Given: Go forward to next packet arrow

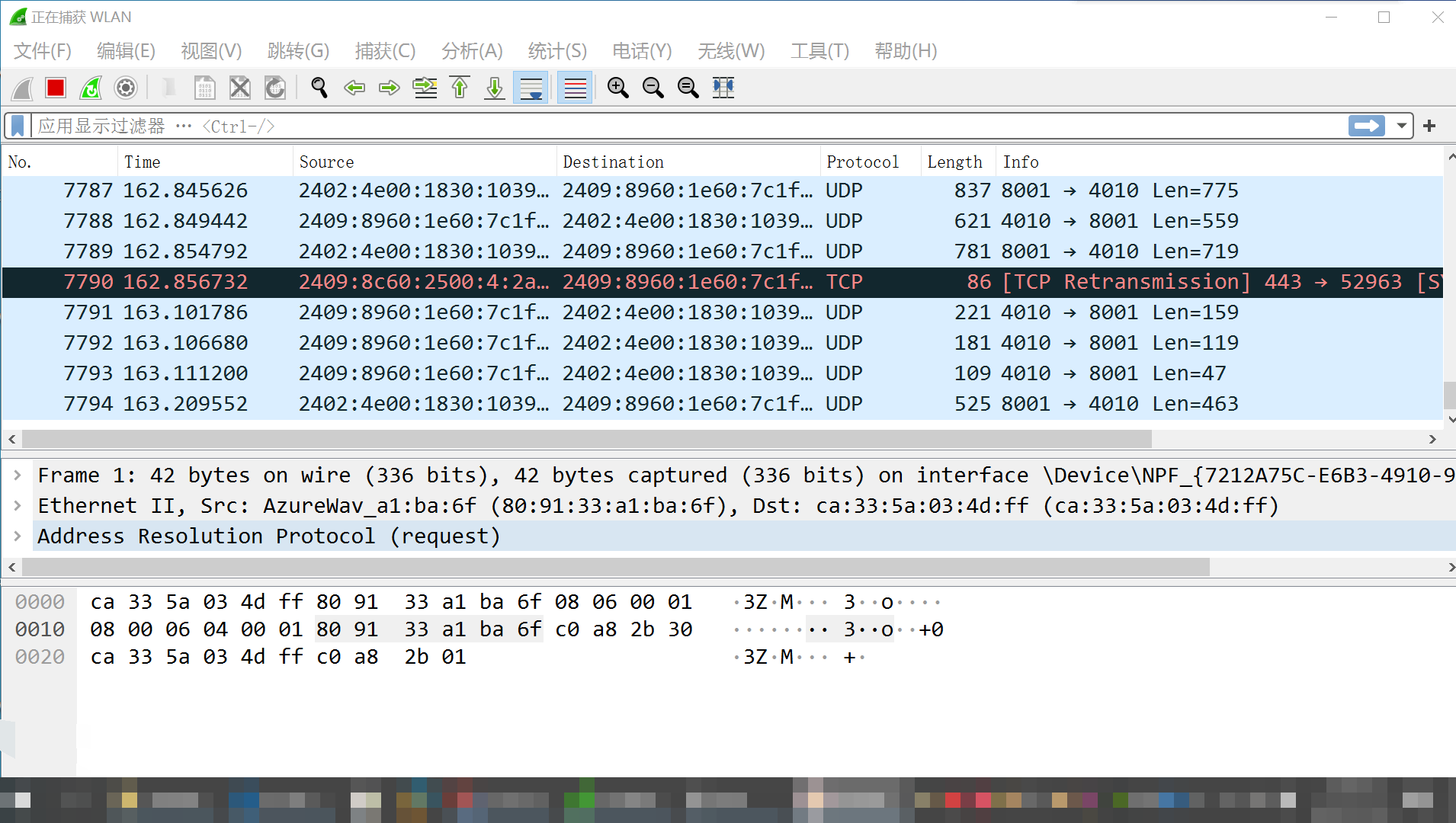Looking at the screenshot, I should (390, 88).
